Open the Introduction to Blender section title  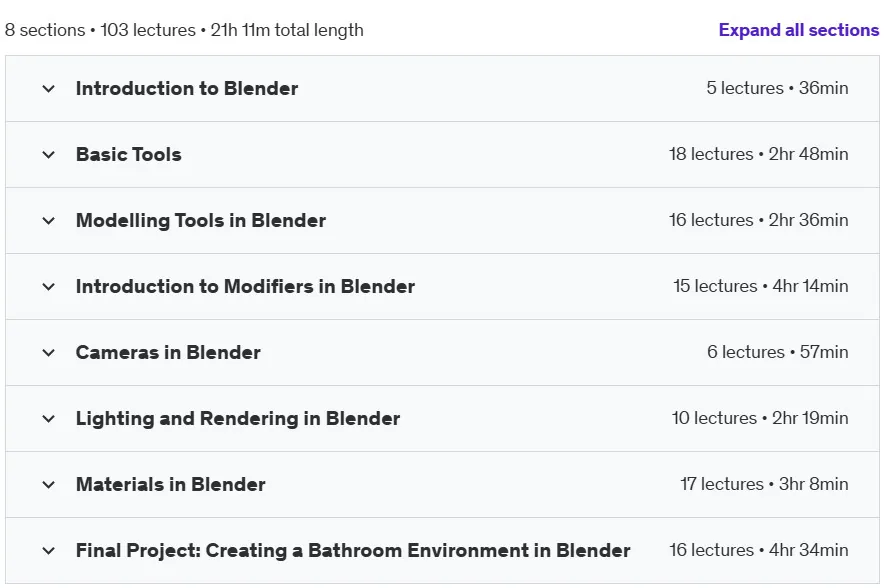click(x=187, y=89)
